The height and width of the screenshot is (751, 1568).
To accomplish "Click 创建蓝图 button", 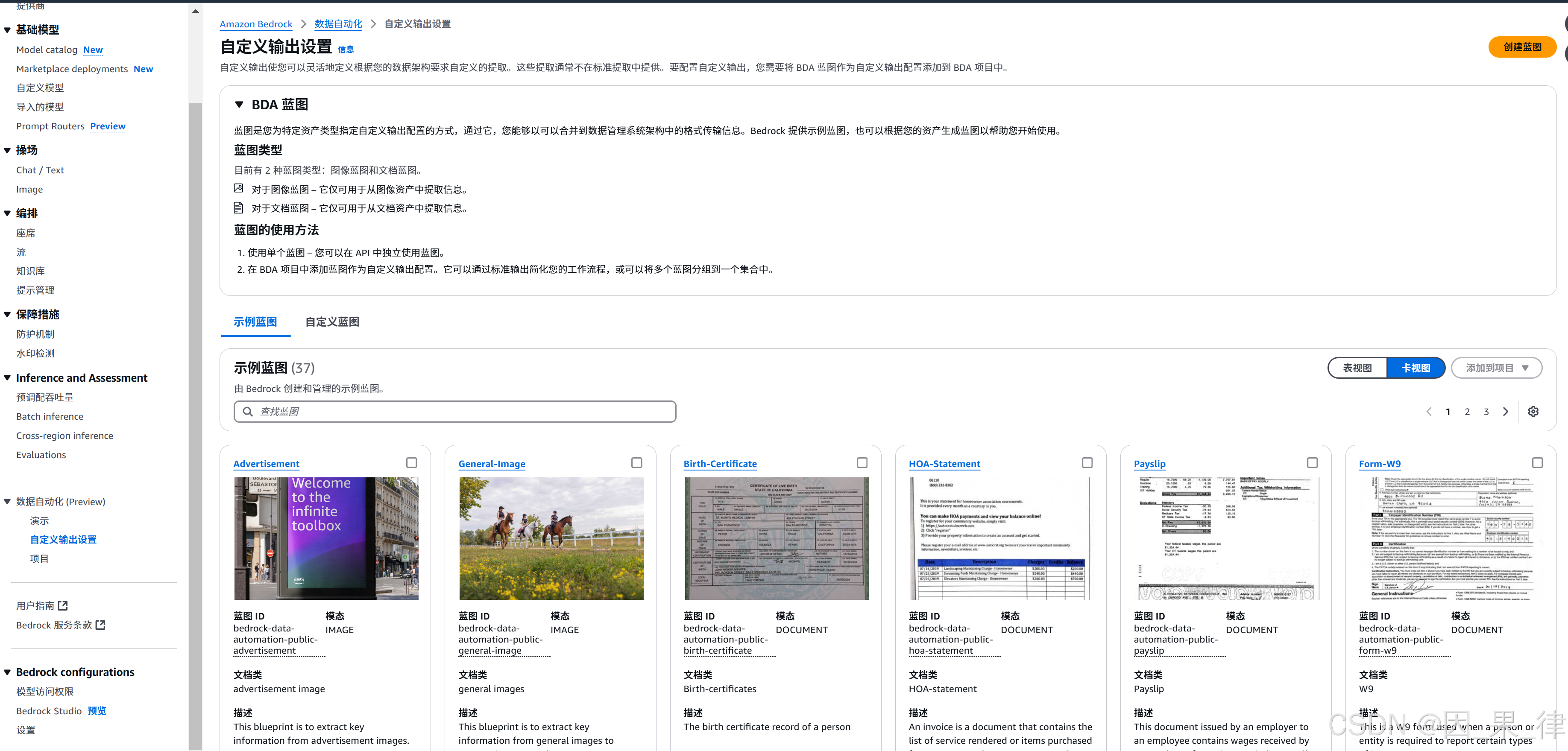I will 1522,47.
